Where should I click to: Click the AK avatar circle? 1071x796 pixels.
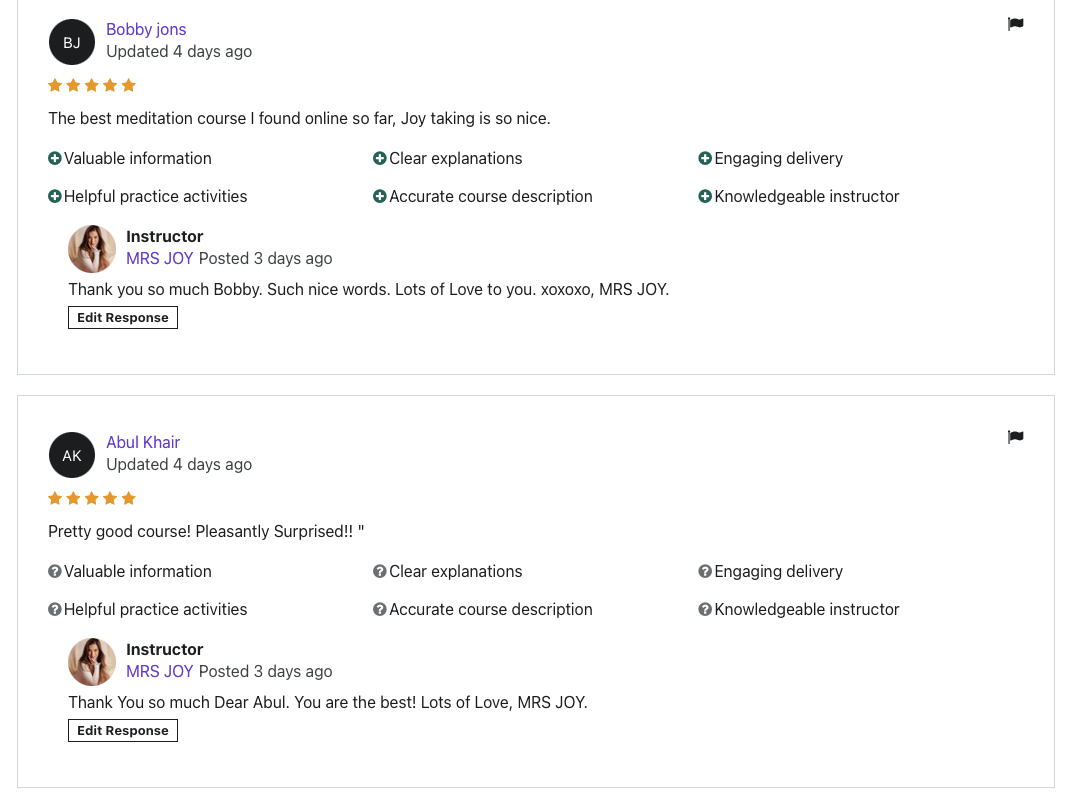click(x=72, y=455)
